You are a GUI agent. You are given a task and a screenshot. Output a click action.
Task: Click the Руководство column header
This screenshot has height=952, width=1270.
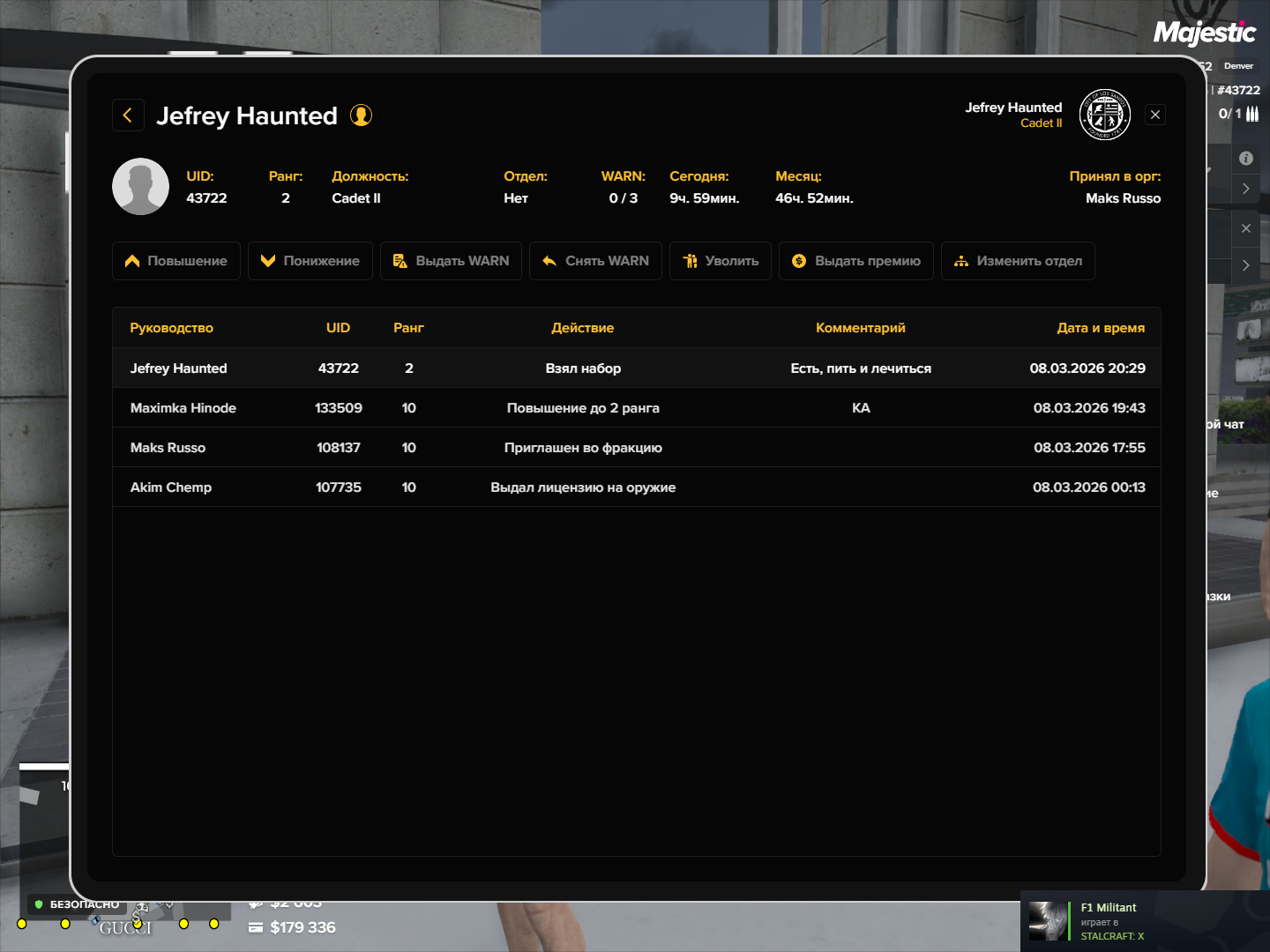[x=172, y=328]
